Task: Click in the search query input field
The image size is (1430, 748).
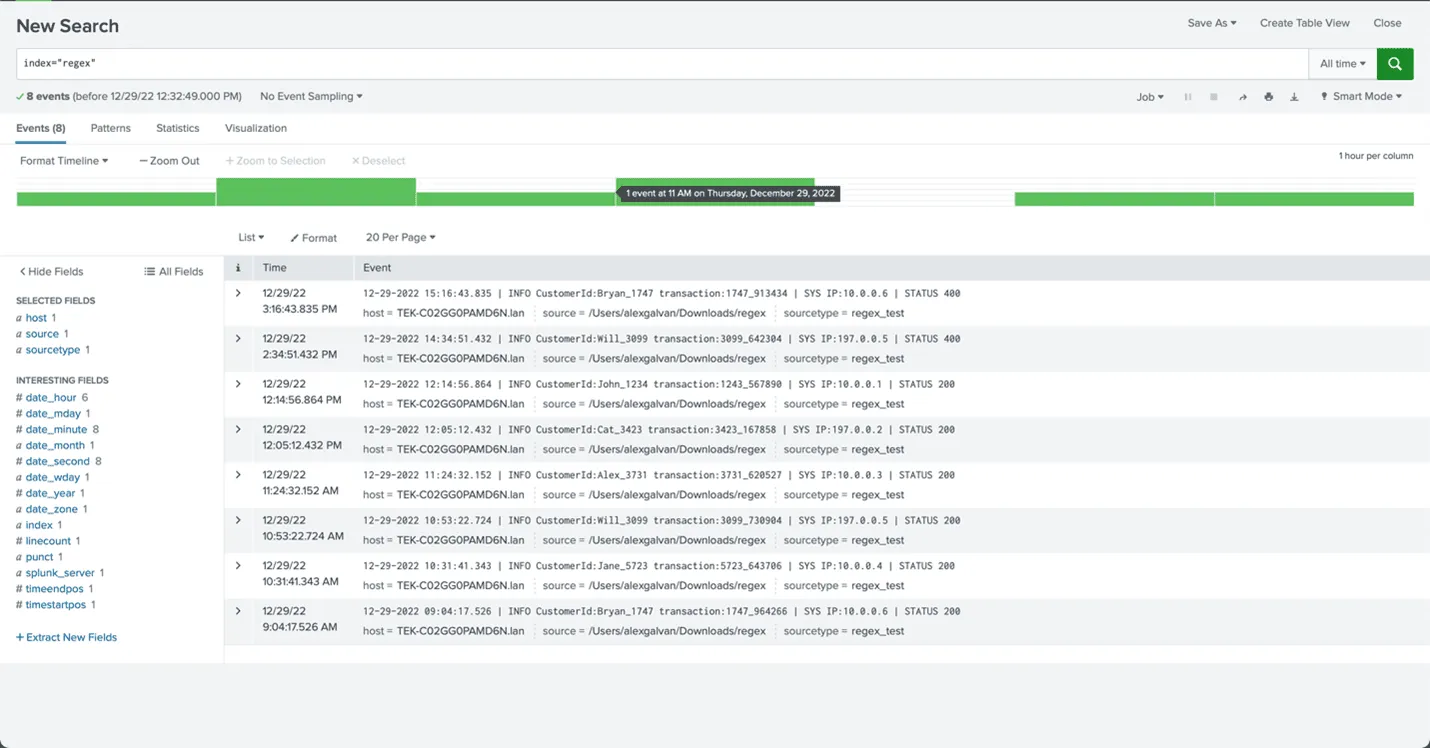Action: point(660,63)
